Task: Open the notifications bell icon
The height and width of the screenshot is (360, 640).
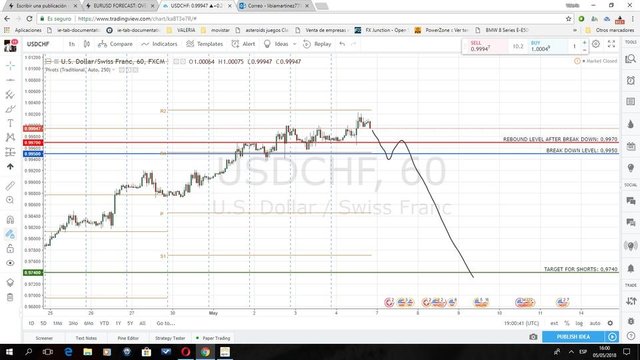Action: click(x=631, y=268)
